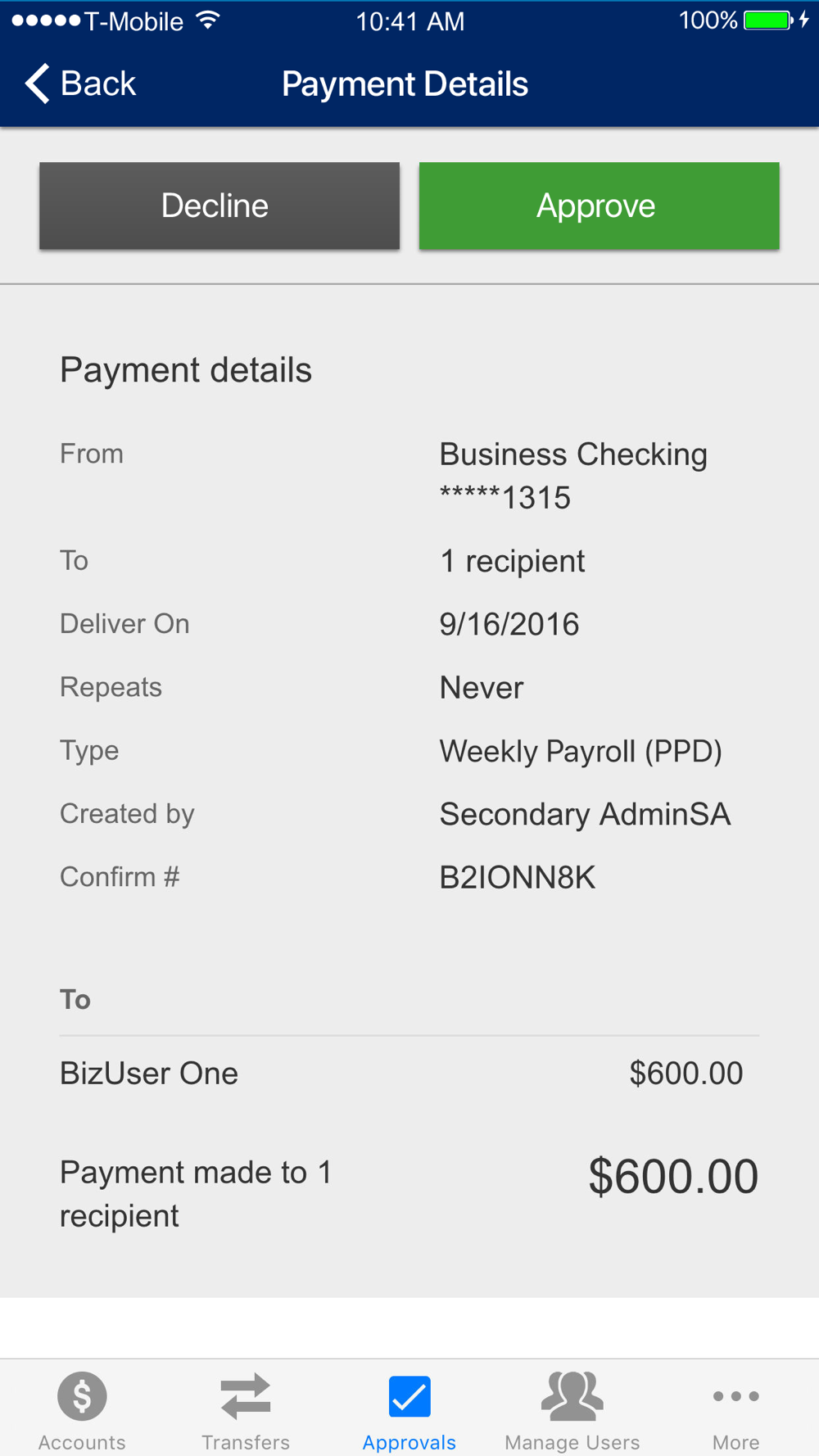Tap the Wi-Fi signal icon
This screenshot has height=1456, width=819.
pos(209,20)
